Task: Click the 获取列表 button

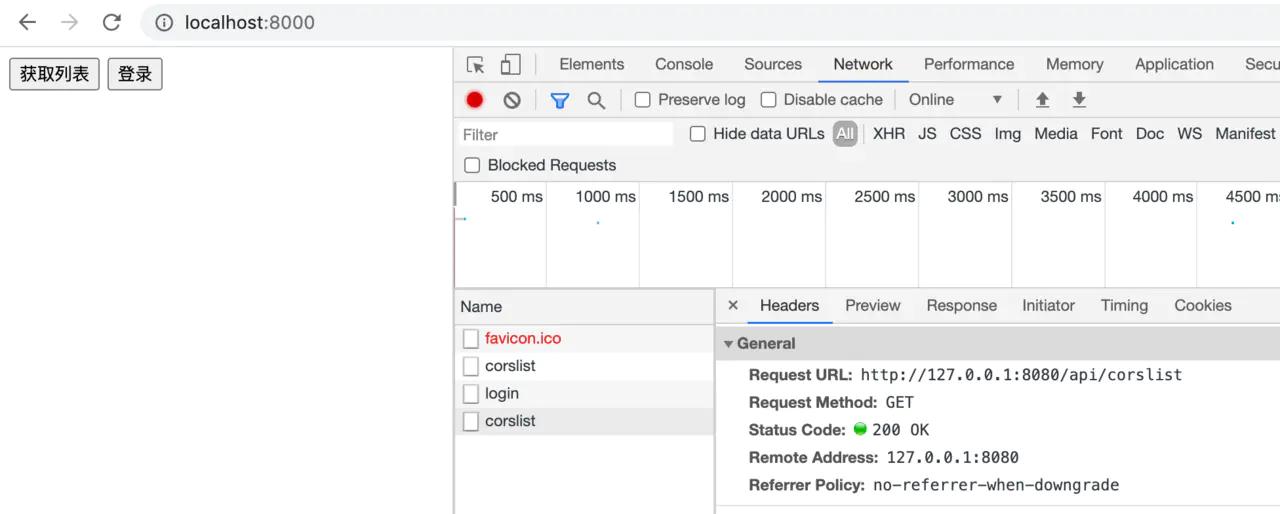Action: tap(54, 74)
